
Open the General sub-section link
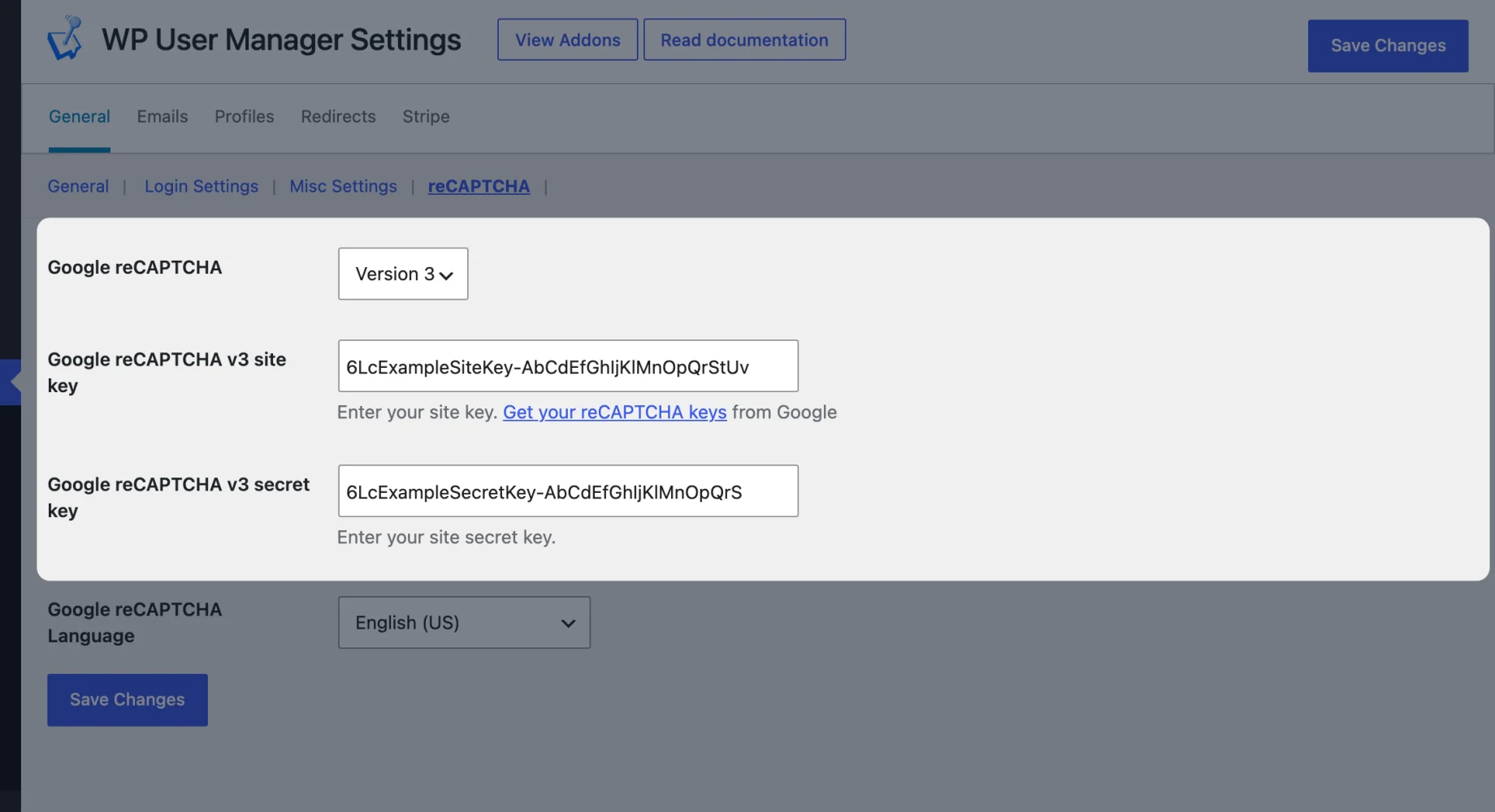coord(78,186)
